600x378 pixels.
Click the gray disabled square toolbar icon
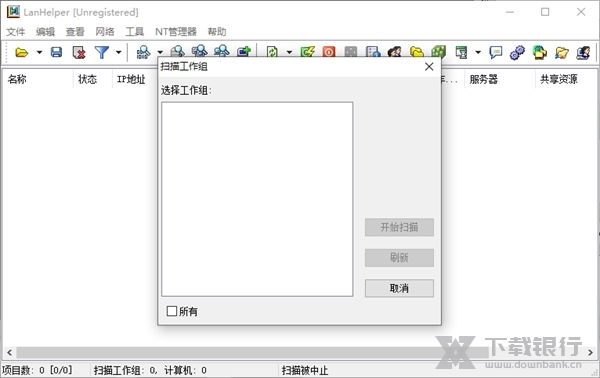pos(351,51)
